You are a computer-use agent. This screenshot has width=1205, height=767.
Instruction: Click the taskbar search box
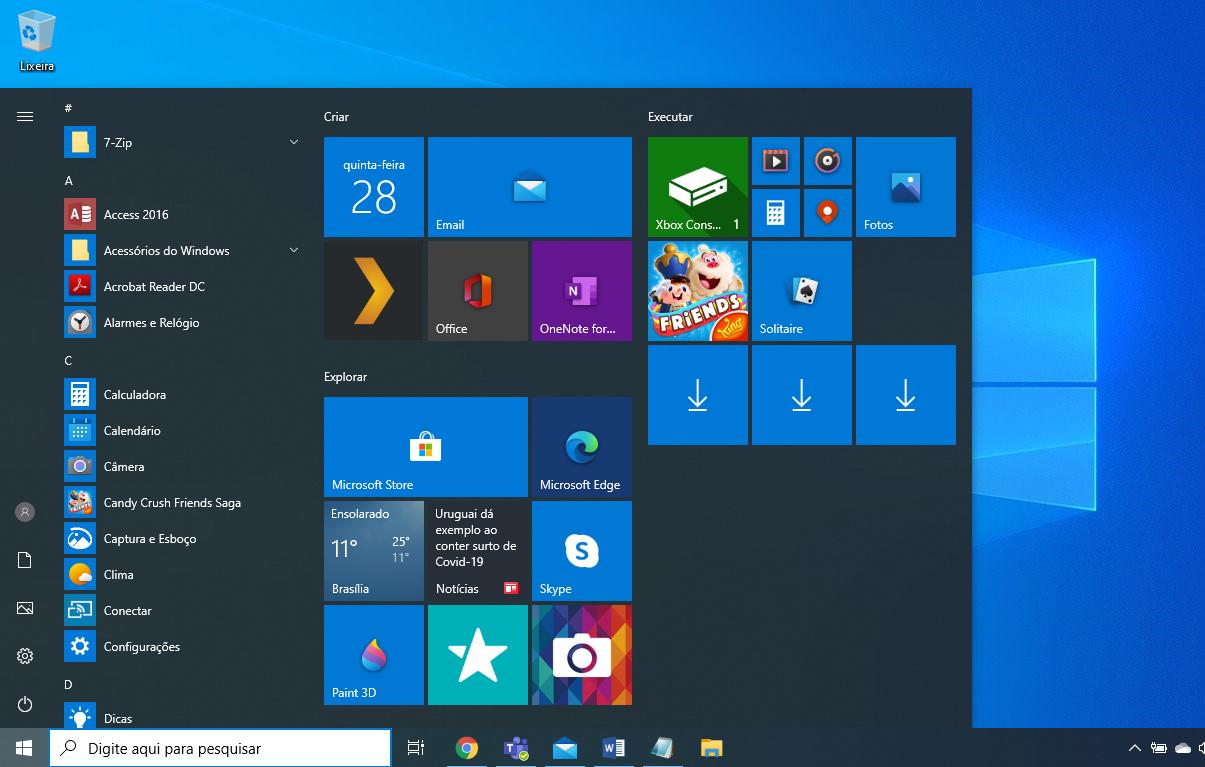coord(220,748)
